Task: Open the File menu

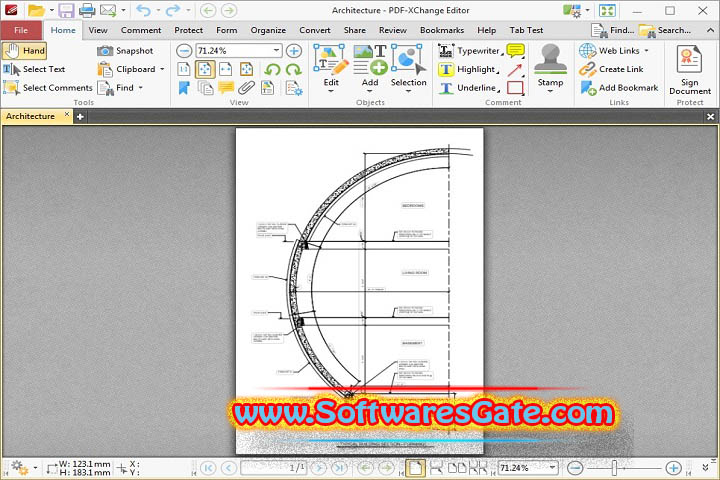Action: [x=21, y=30]
